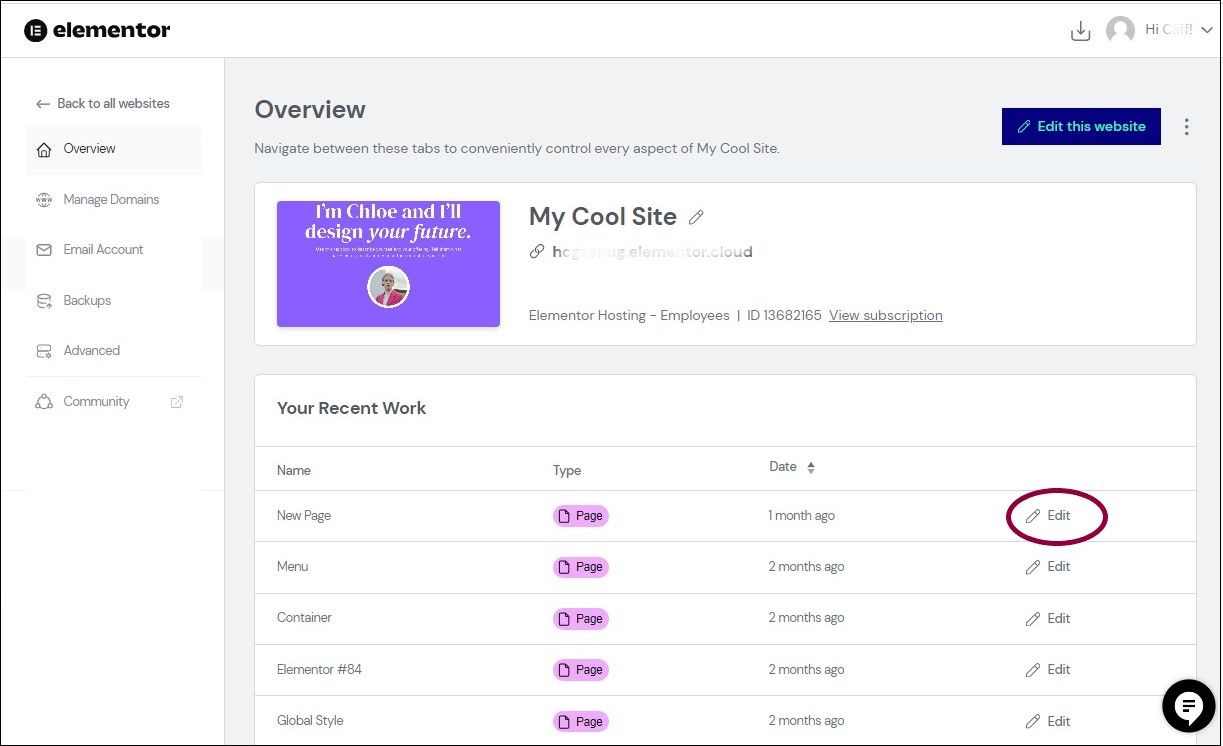Edit the Global Style entry

[x=1048, y=721]
